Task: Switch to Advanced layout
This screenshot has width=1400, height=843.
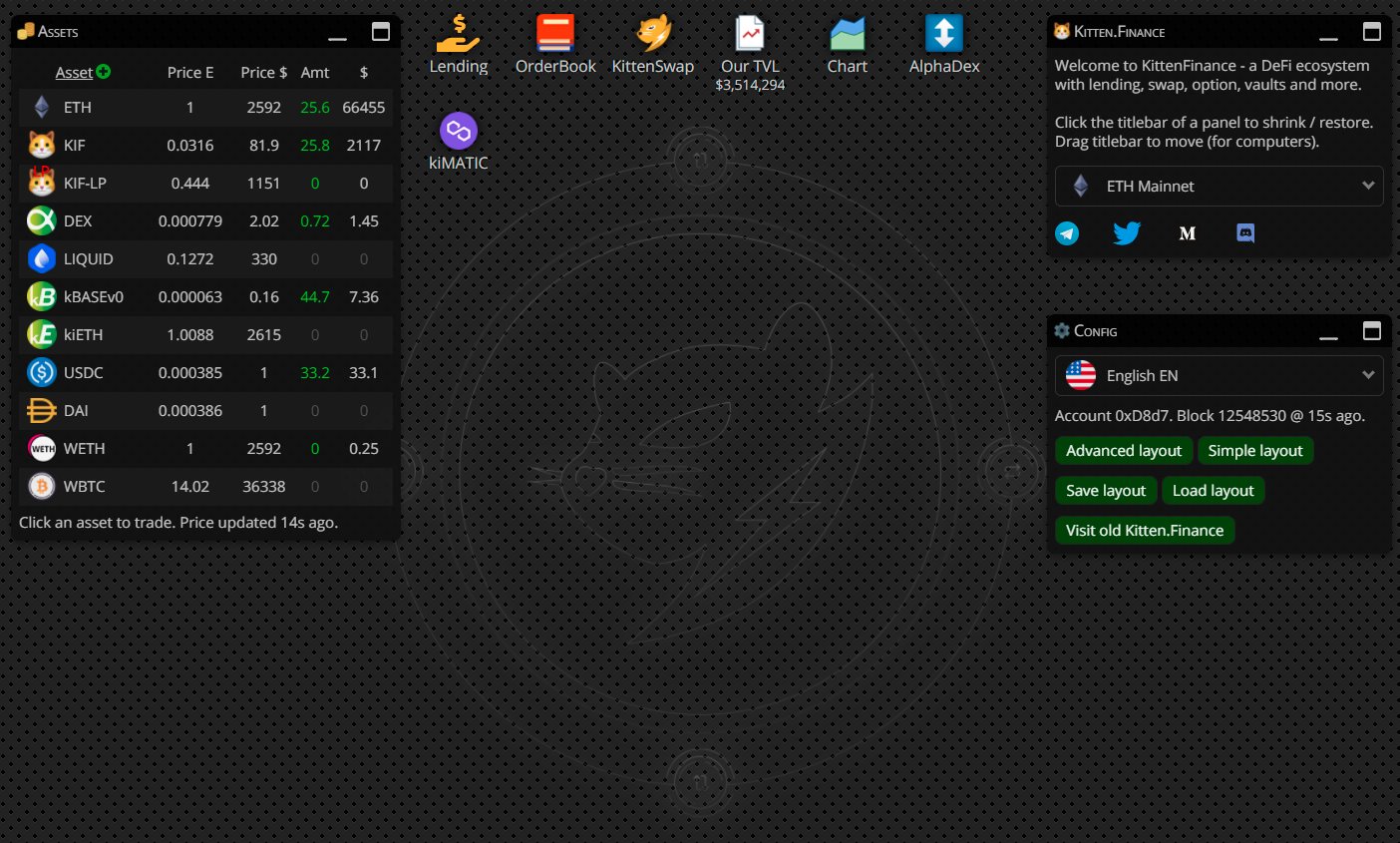Action: pyautogui.click(x=1124, y=451)
